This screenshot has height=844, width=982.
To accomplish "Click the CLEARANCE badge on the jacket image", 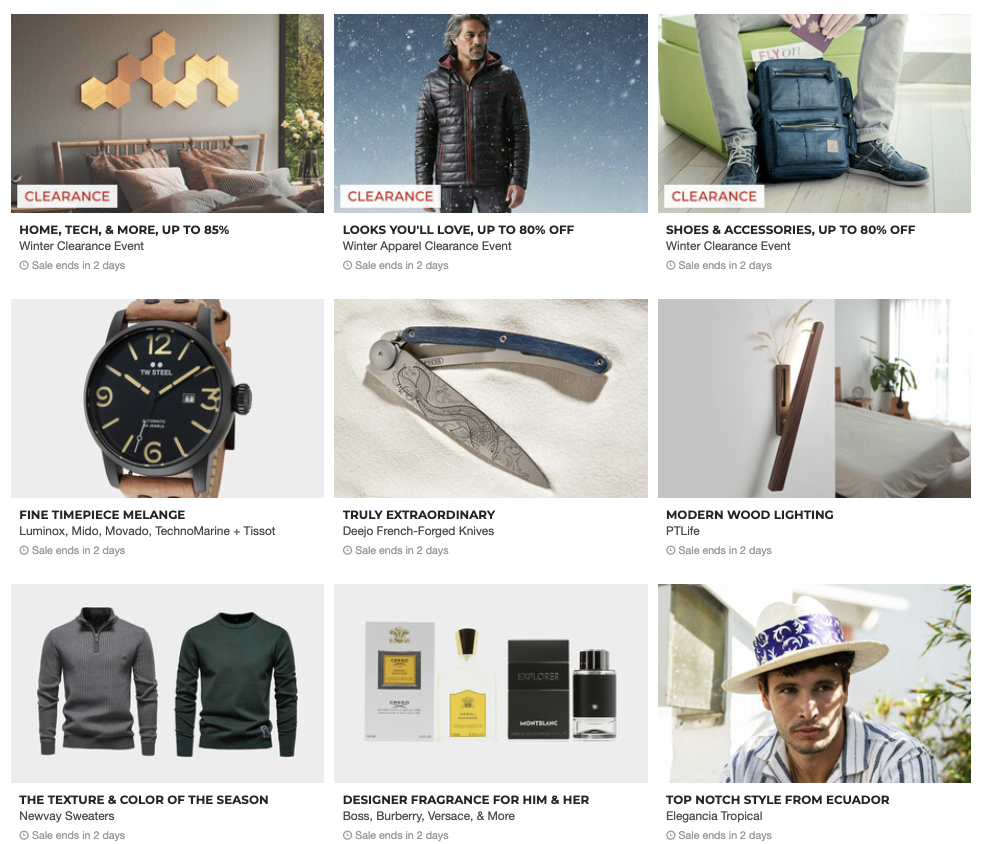I will click(x=390, y=197).
